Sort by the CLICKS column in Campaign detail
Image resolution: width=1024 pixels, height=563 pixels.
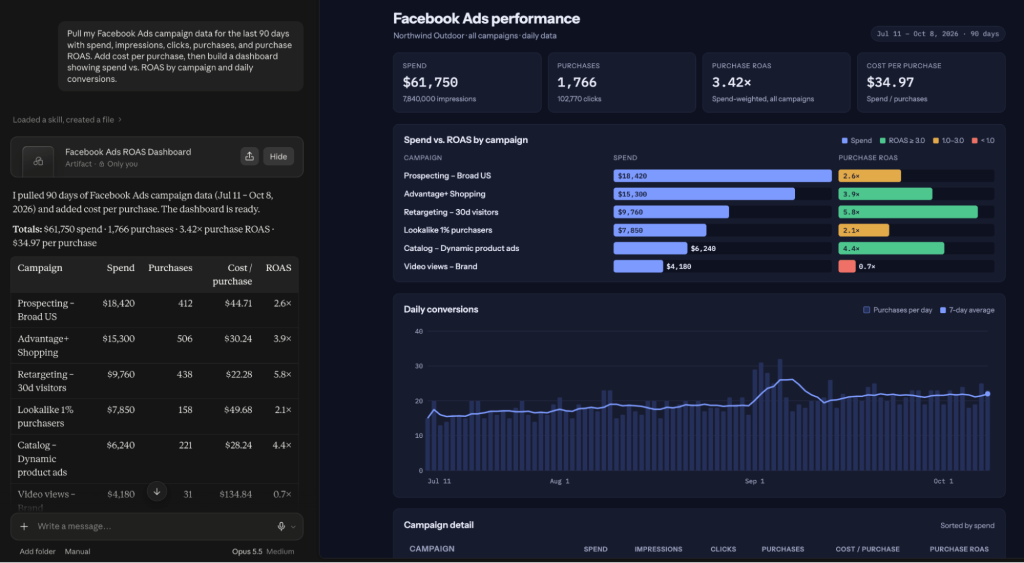point(723,549)
